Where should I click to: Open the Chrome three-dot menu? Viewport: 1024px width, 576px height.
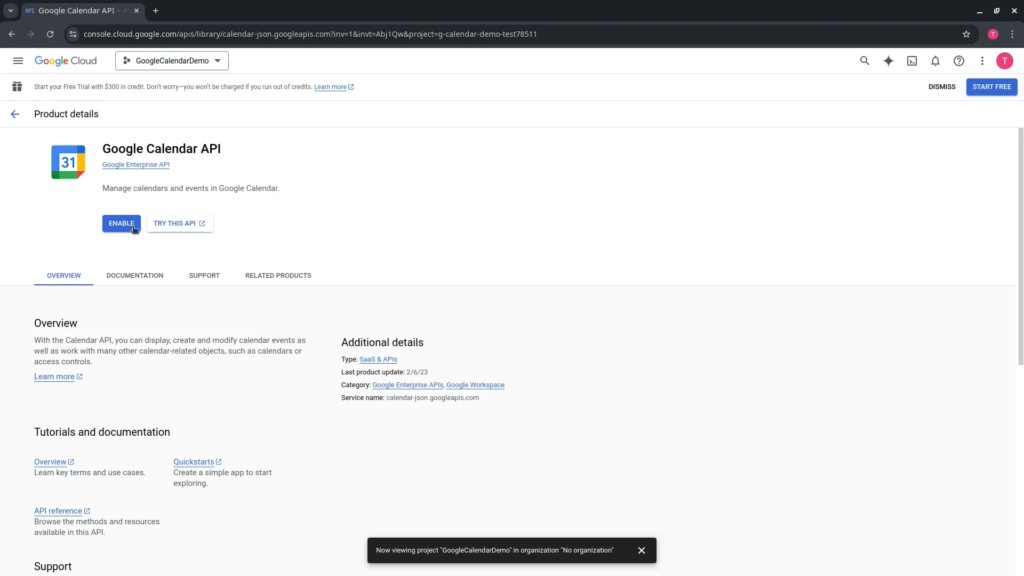pos(1012,34)
